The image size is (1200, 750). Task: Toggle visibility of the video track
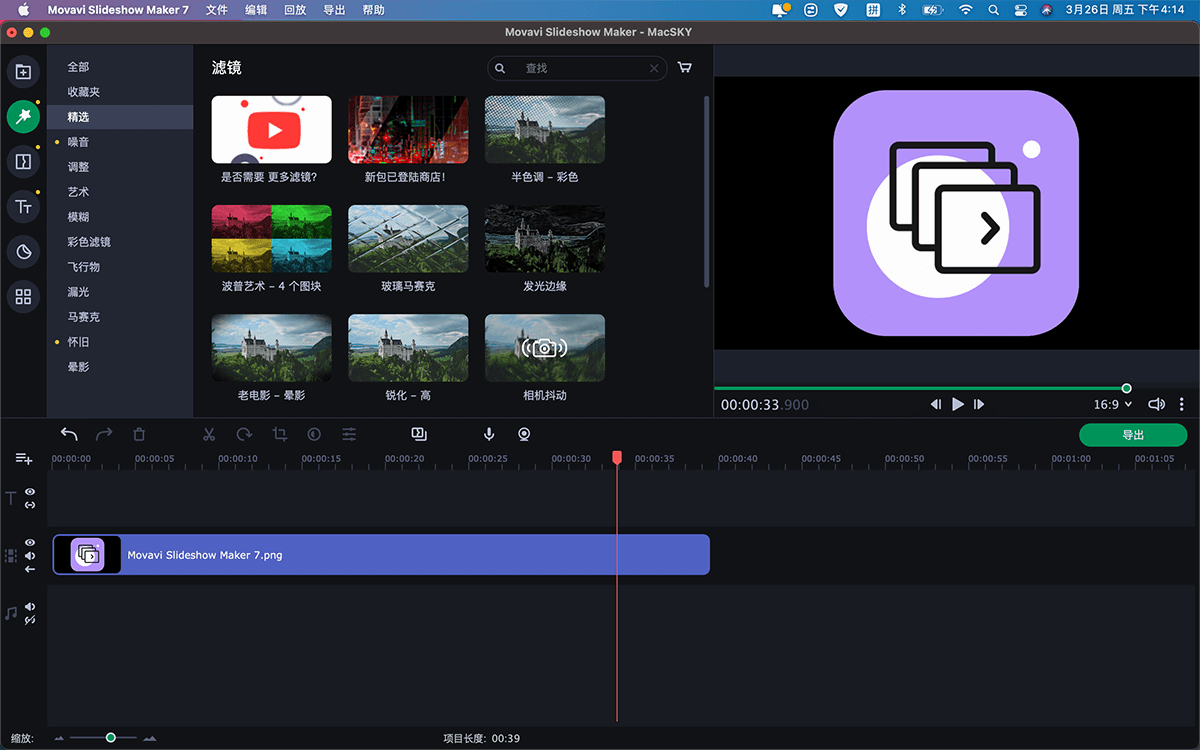click(x=30, y=543)
